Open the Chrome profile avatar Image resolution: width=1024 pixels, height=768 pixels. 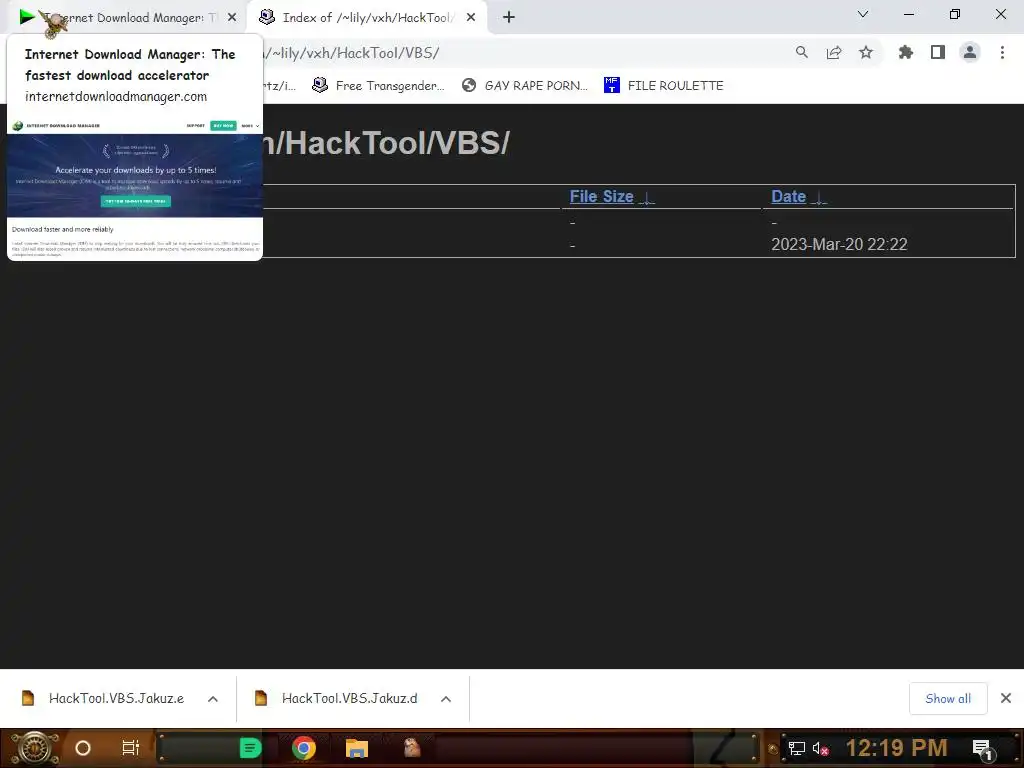pyautogui.click(x=970, y=53)
